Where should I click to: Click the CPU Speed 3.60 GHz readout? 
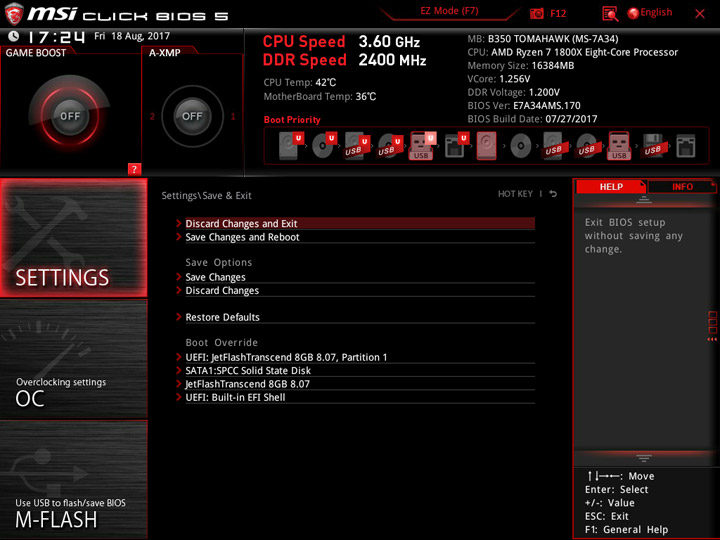341,42
